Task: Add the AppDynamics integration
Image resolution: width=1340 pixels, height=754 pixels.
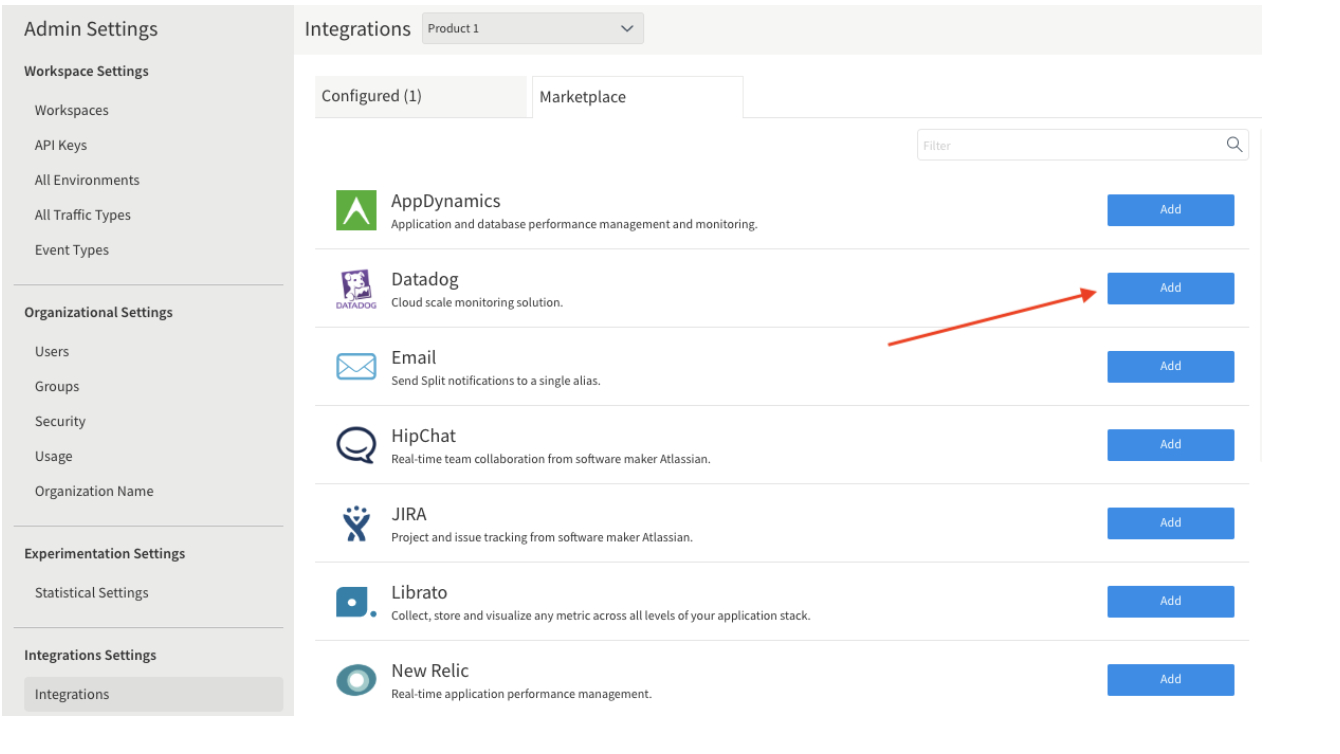Action: pyautogui.click(x=1170, y=210)
